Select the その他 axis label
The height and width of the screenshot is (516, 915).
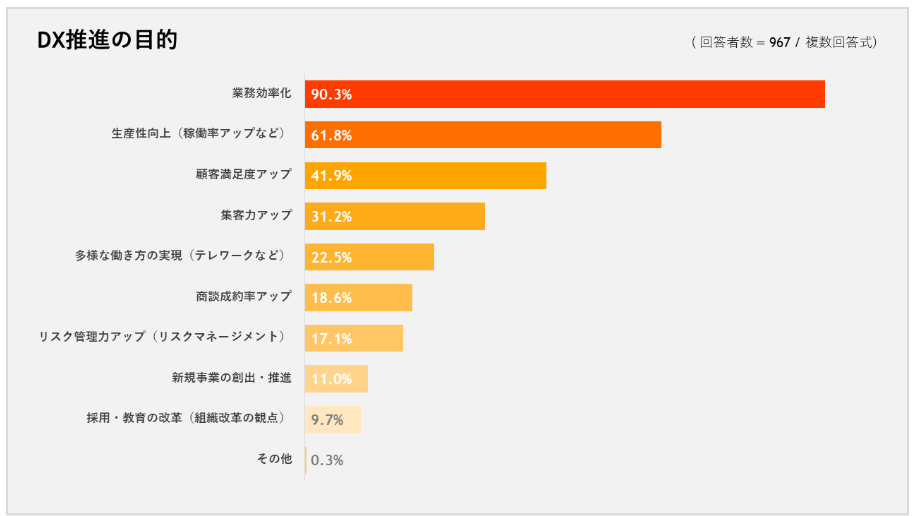(274, 459)
